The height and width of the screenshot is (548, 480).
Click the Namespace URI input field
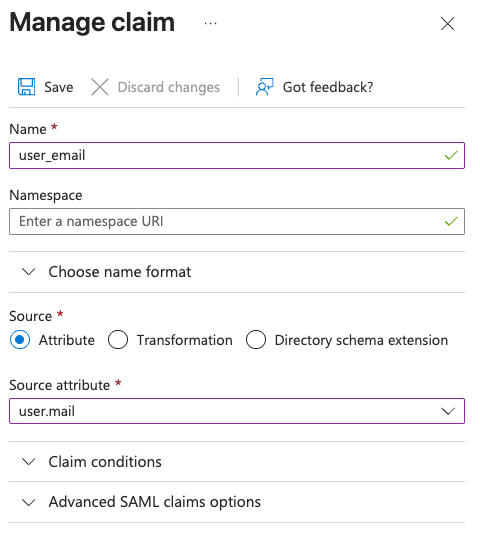click(237, 222)
